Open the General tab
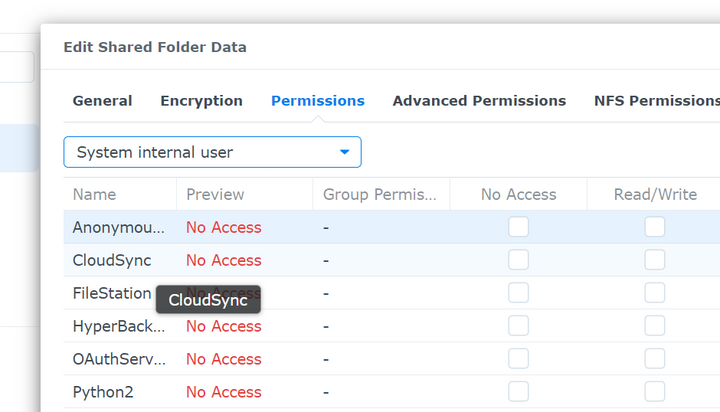 click(x=102, y=101)
